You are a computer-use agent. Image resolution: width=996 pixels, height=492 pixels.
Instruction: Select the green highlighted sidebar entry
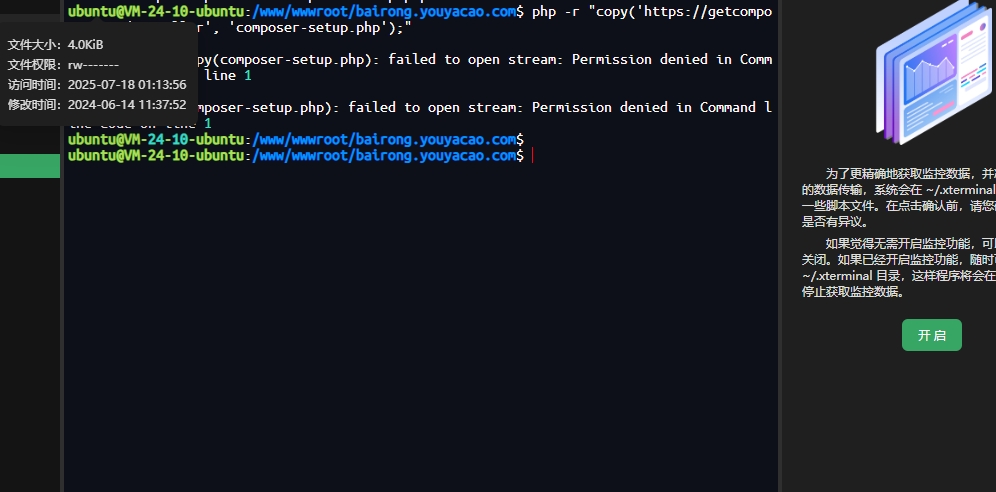click(x=30, y=166)
